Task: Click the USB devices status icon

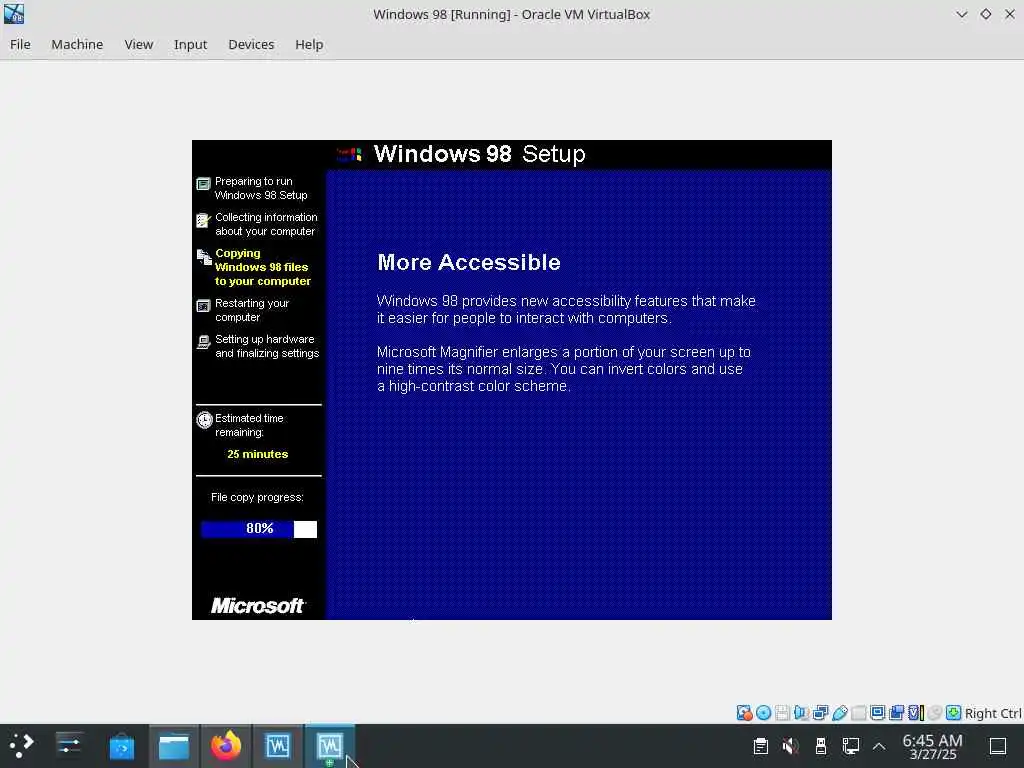Action: tap(840, 712)
